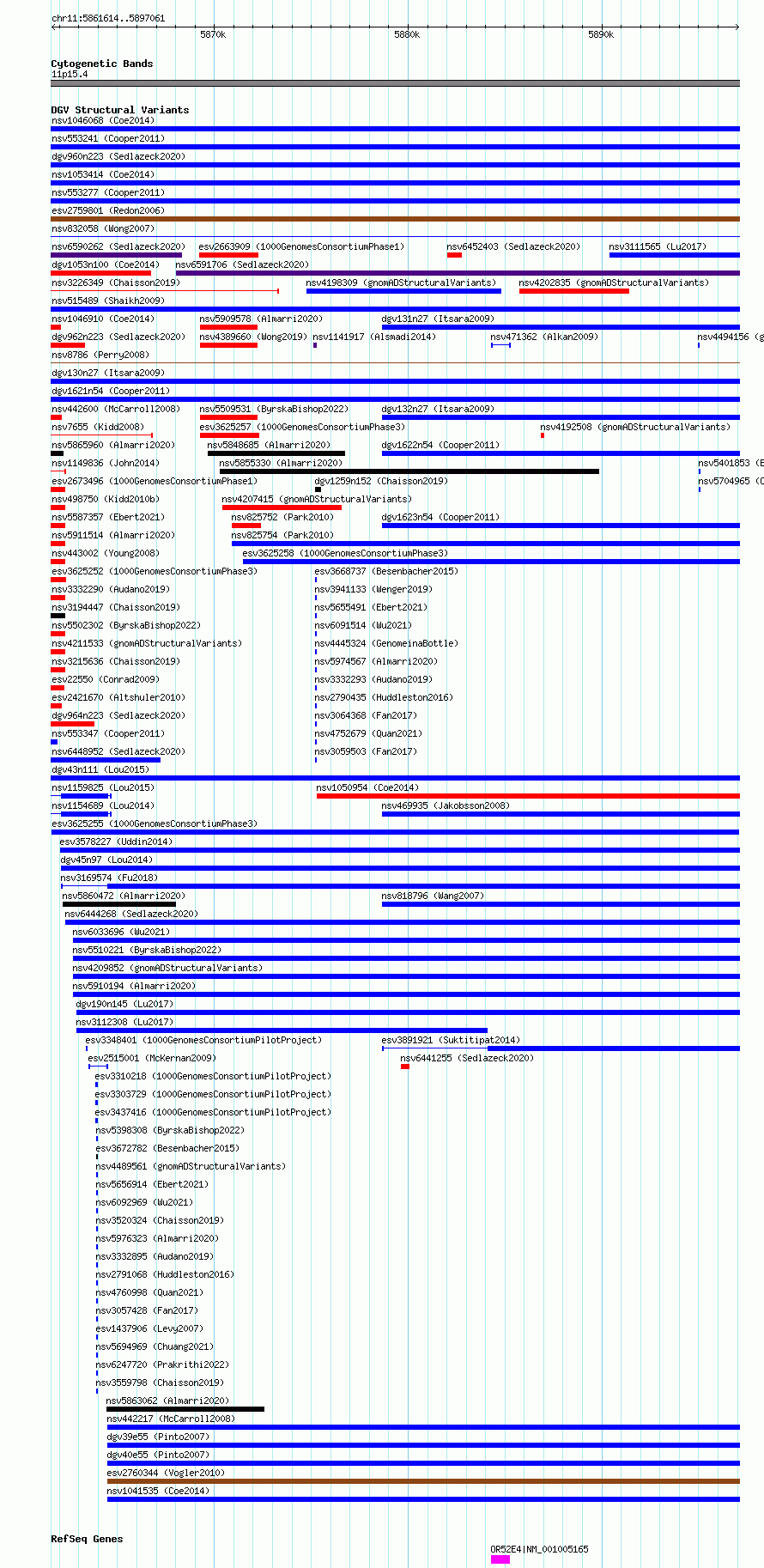Open variant nsv1046068 (Coe2014)
This screenshot has height=1568, width=764.
(x=103, y=120)
